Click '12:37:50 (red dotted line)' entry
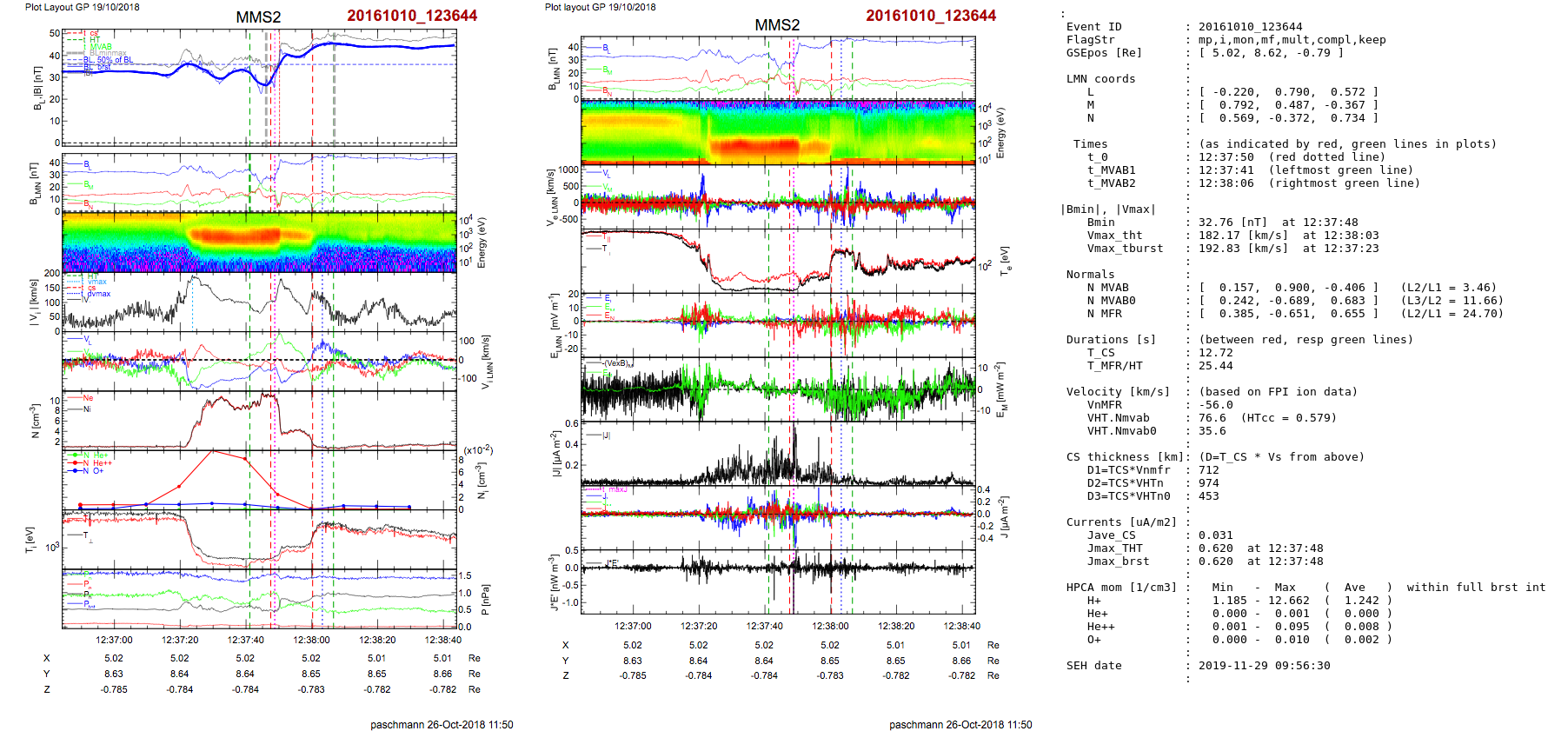The height and width of the screenshot is (731, 1568). pyautogui.click(x=1292, y=157)
